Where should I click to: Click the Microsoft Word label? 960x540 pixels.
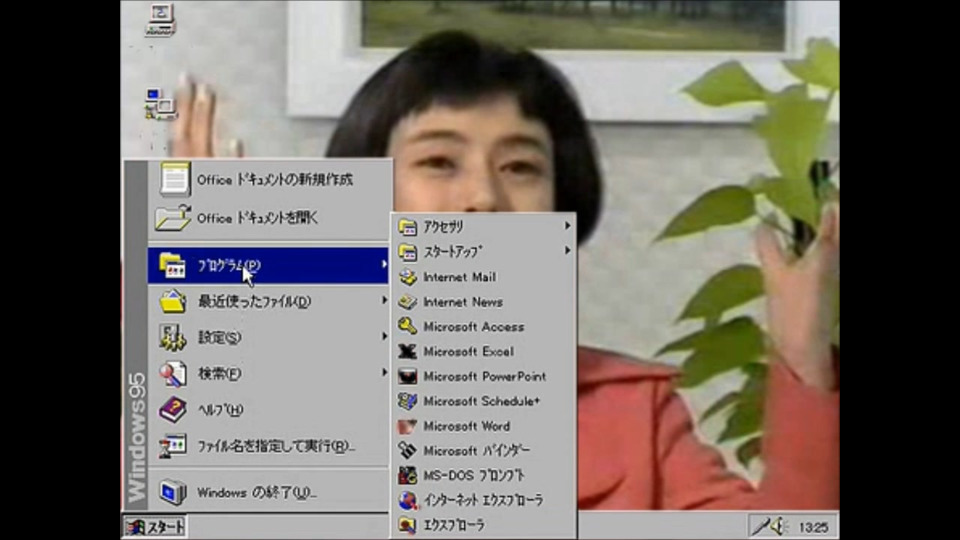(x=467, y=426)
